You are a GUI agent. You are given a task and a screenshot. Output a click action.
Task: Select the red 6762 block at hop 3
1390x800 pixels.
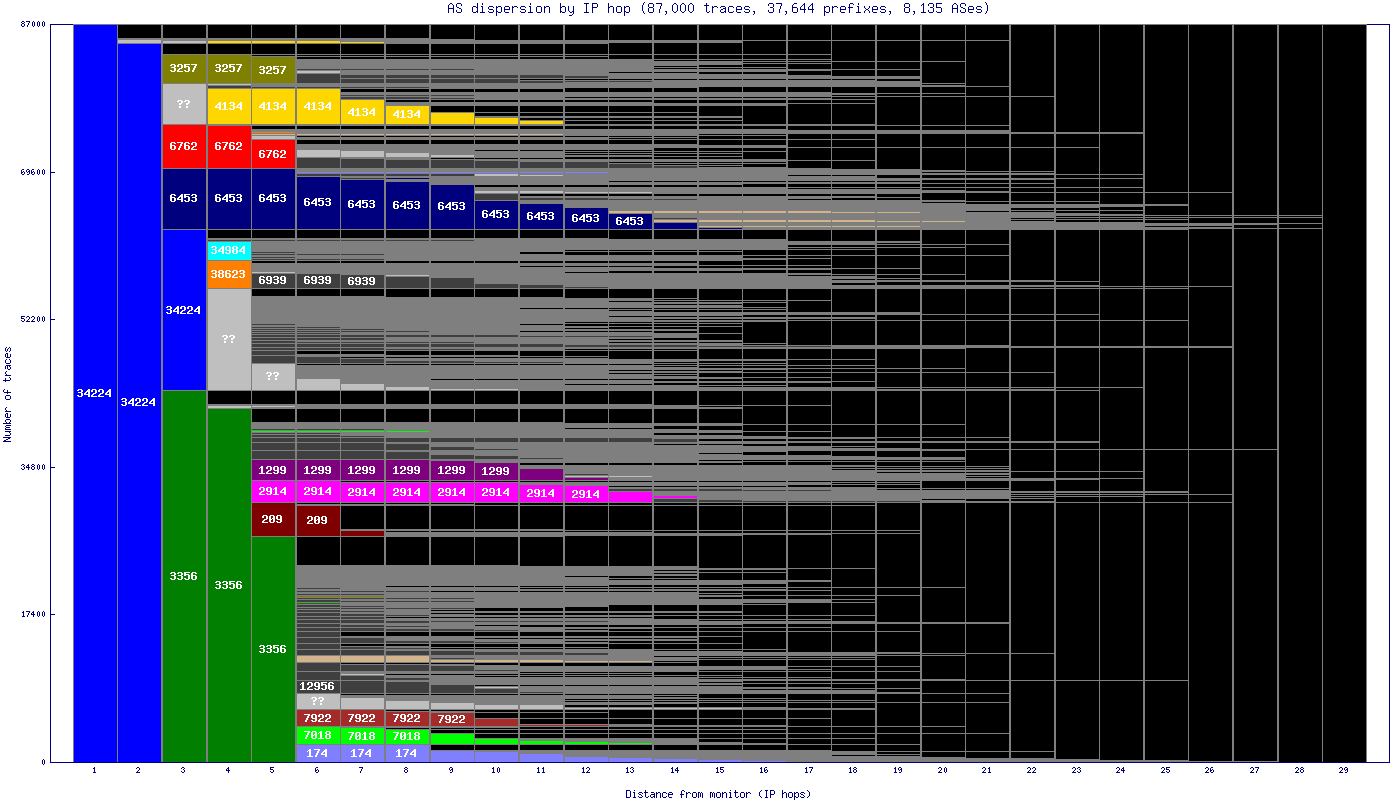(x=184, y=146)
